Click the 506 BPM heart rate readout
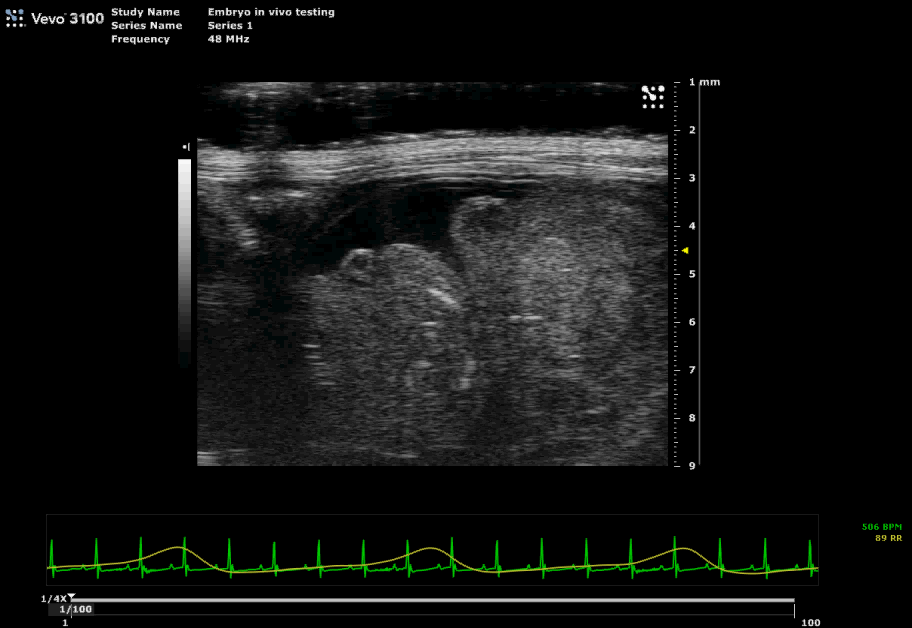The width and height of the screenshot is (912, 628). [882, 527]
